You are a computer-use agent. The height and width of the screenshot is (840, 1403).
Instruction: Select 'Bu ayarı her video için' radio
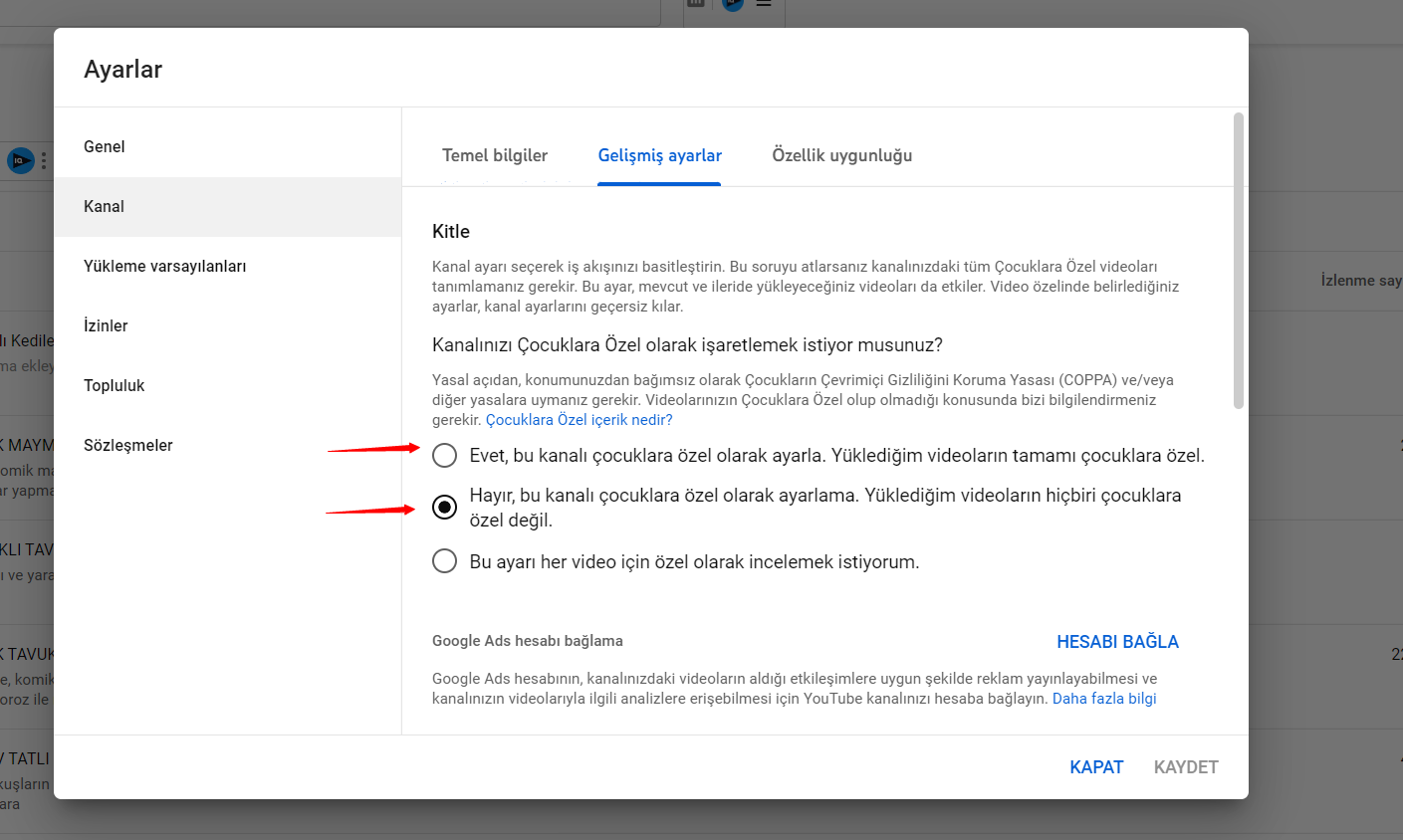[444, 561]
